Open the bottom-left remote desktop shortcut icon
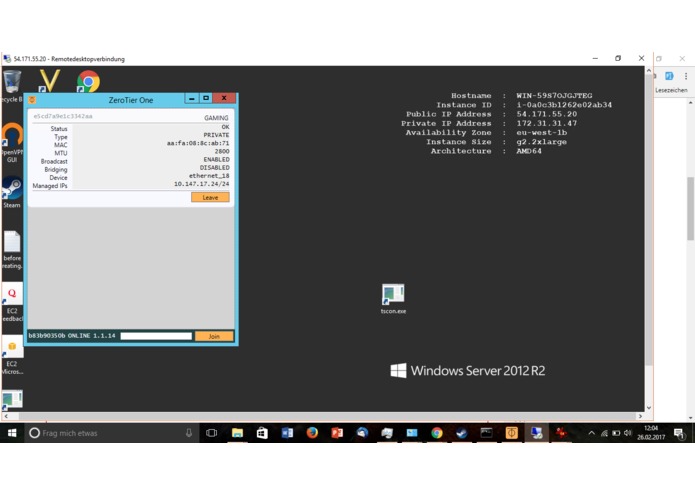695x494 pixels. pos(12,400)
